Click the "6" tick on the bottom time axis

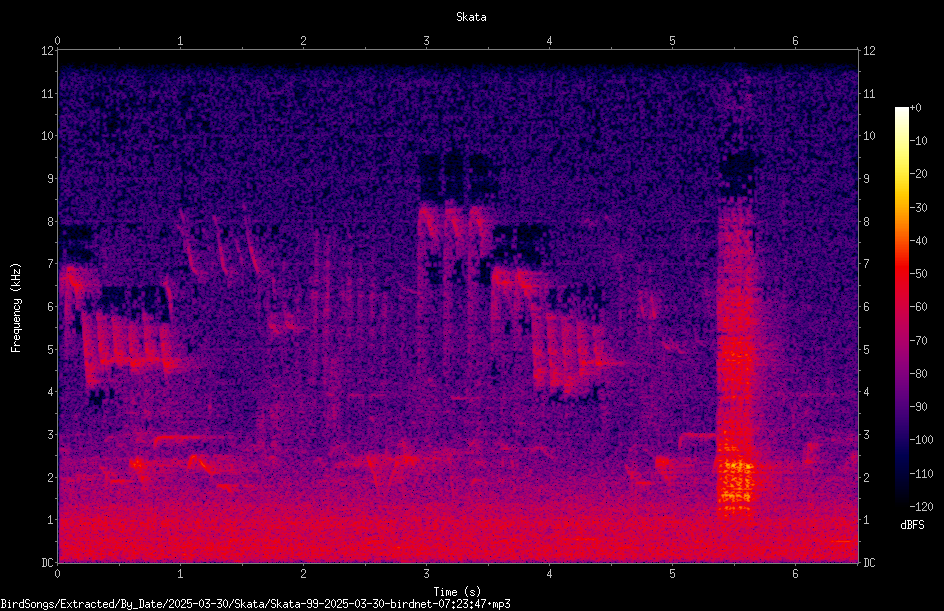point(795,574)
